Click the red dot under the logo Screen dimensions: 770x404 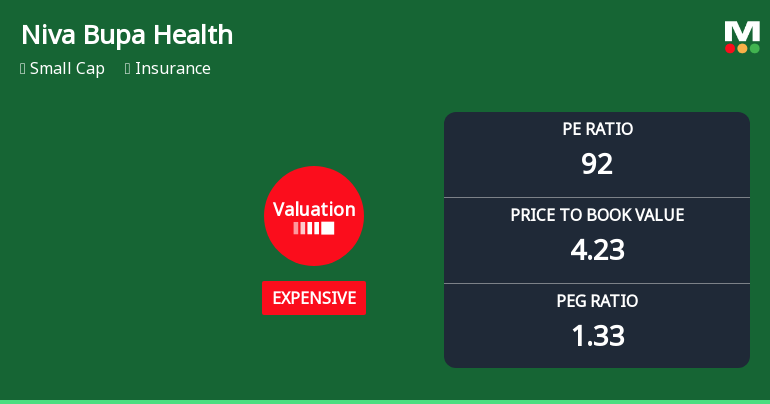tap(730, 48)
